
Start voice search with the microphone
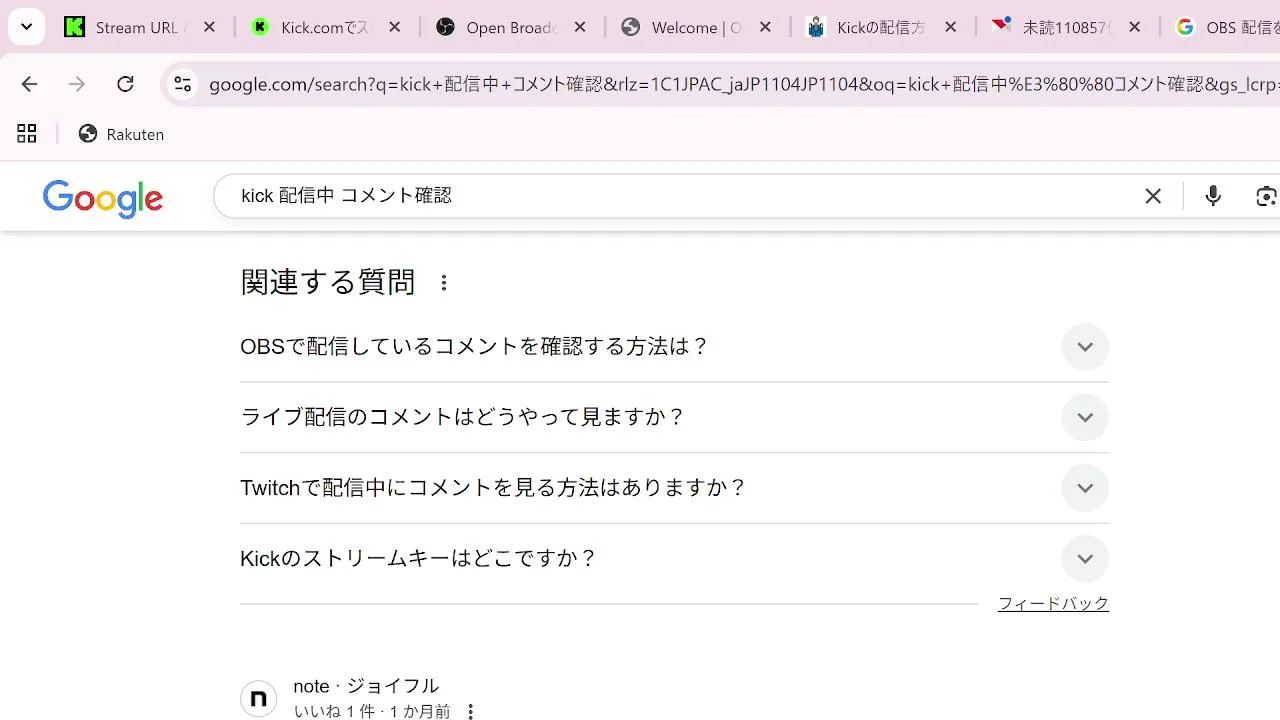pyautogui.click(x=1213, y=196)
